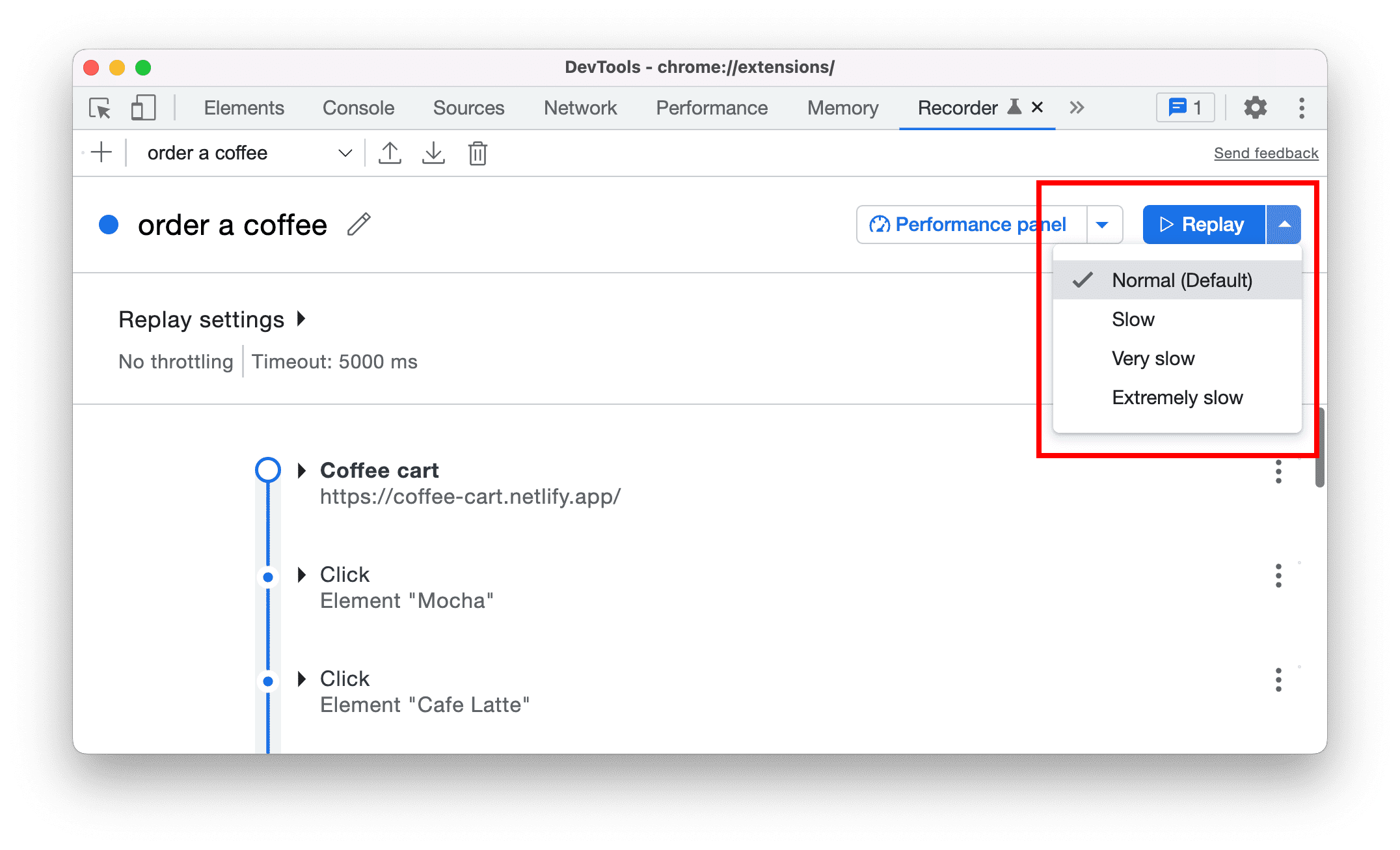Click Send feedback link
Image resolution: width=1400 pixels, height=850 pixels.
coord(1266,153)
